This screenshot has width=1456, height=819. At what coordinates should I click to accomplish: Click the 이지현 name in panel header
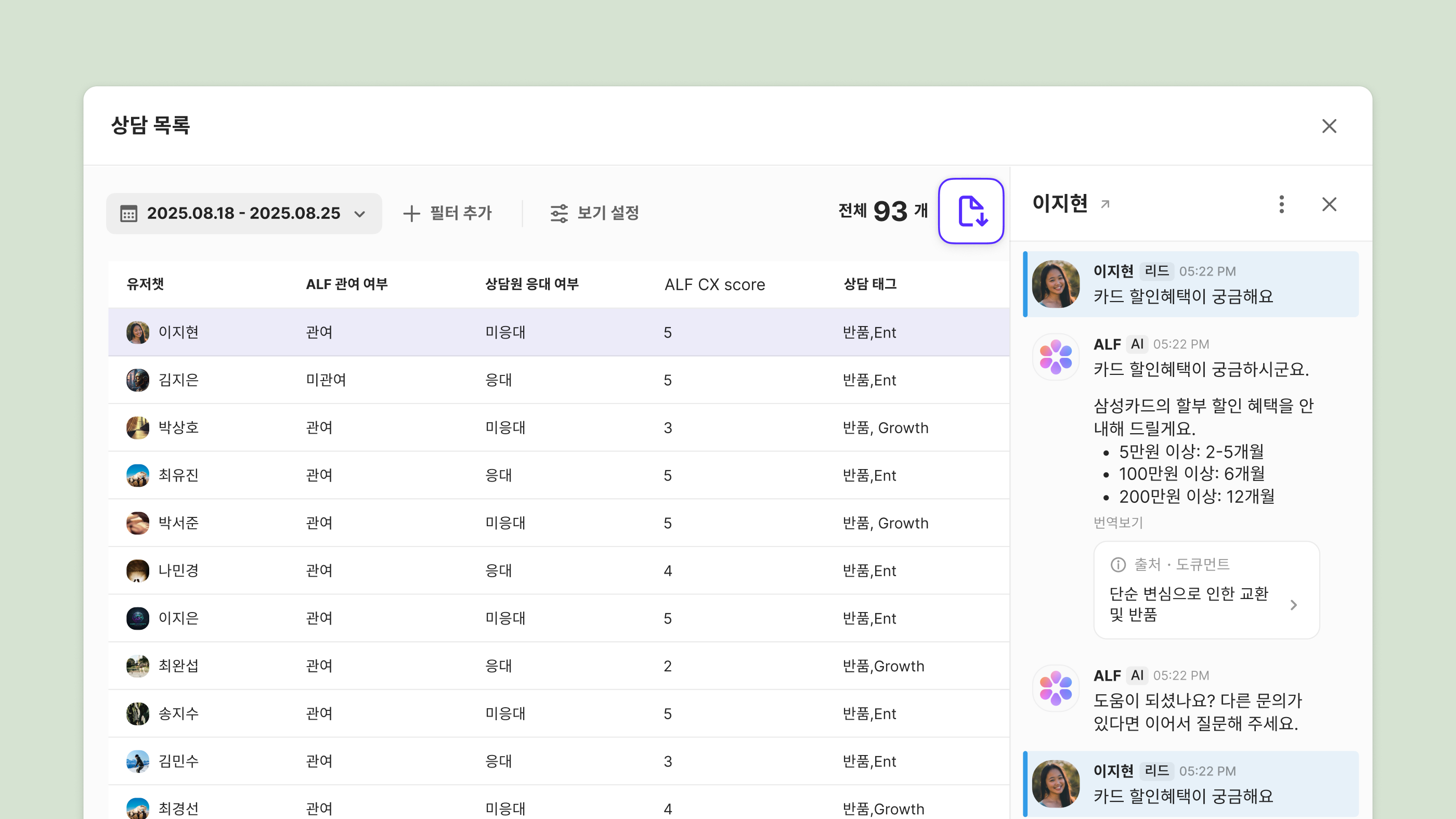1060,203
